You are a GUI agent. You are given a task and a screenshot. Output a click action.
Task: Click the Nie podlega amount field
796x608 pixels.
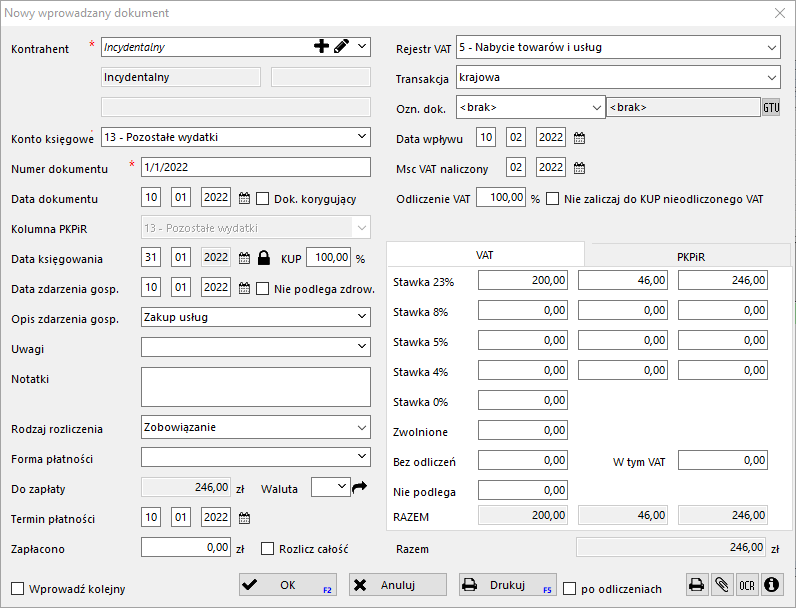pos(522,490)
